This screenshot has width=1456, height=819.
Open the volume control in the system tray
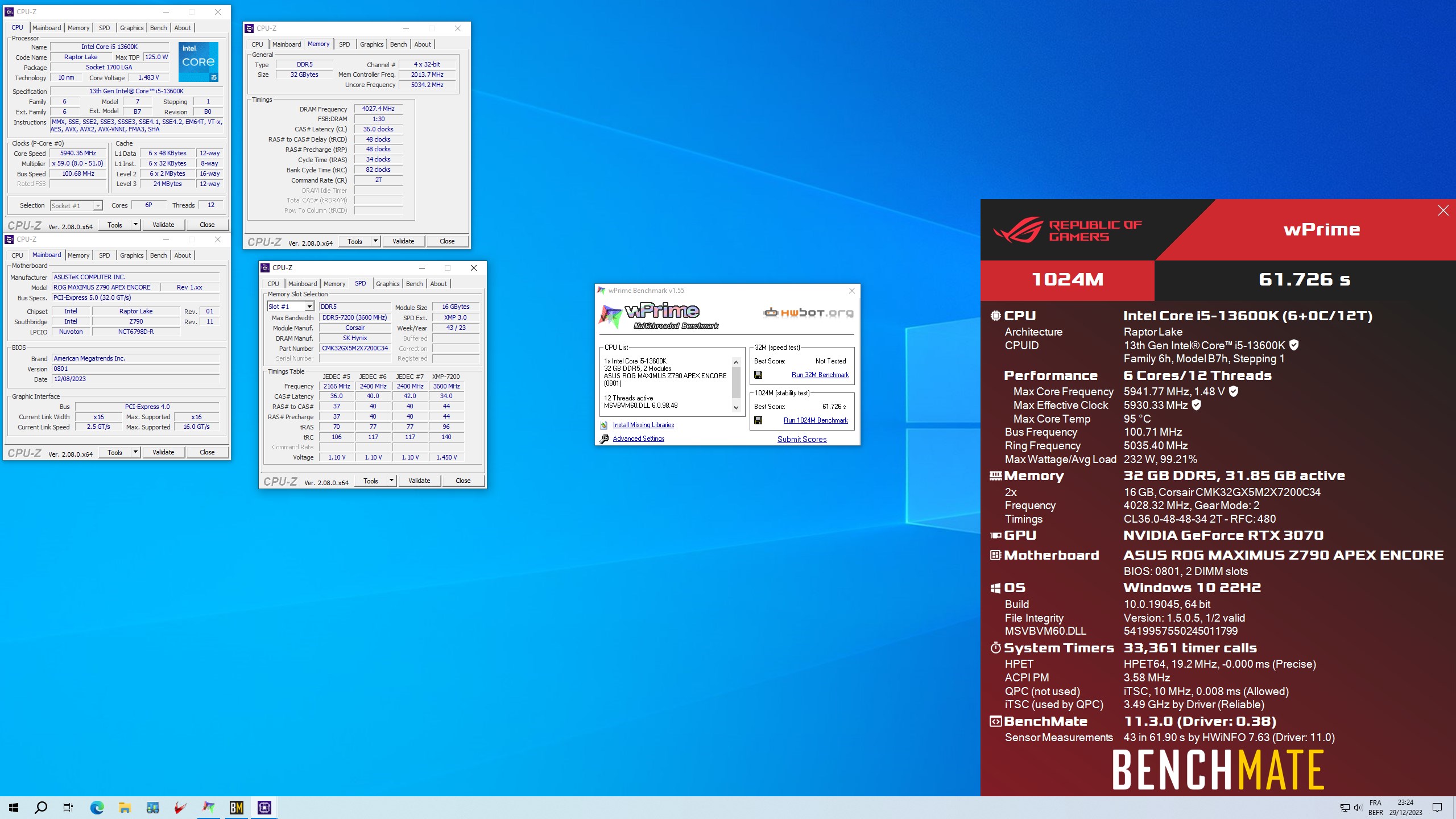1358,808
